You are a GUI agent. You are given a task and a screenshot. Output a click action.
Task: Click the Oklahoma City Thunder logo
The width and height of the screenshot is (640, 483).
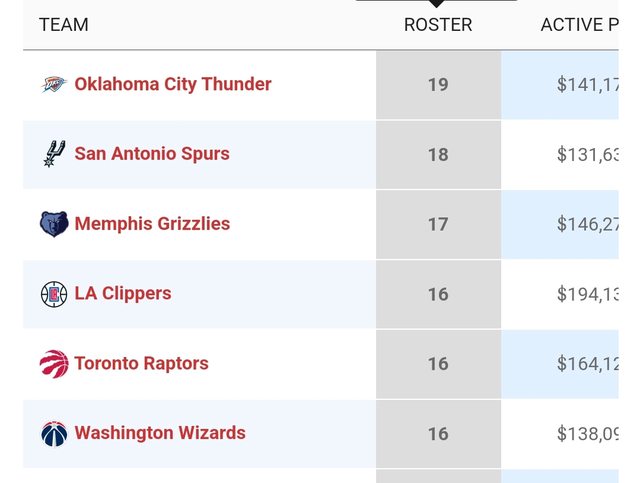click(x=54, y=84)
